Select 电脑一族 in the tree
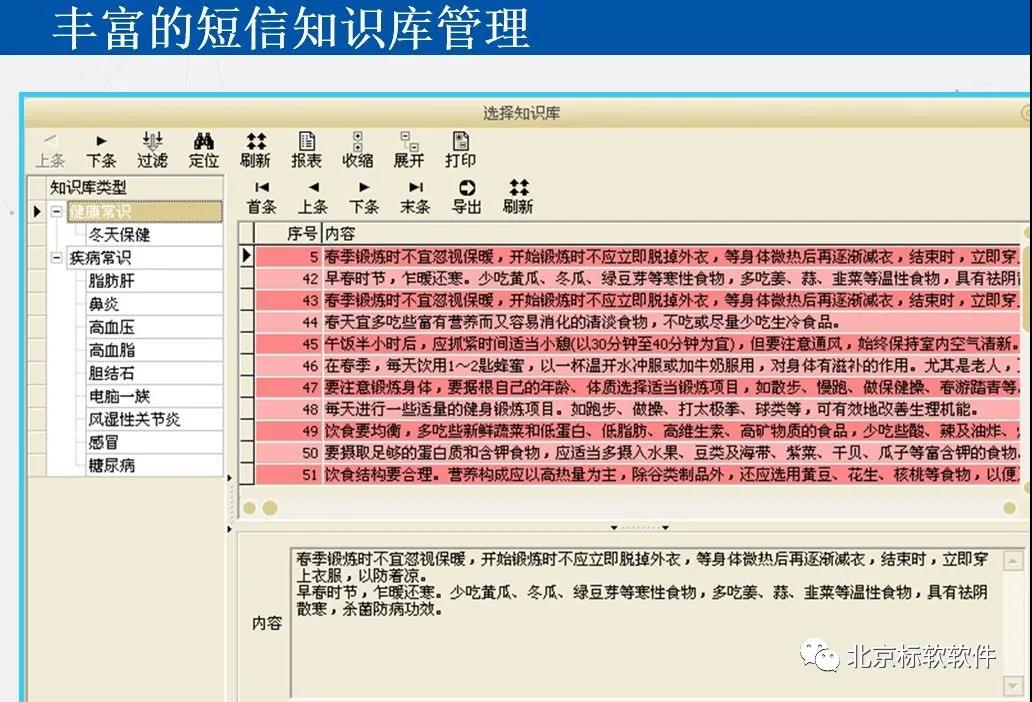The width and height of the screenshot is (1032, 702). point(155,396)
